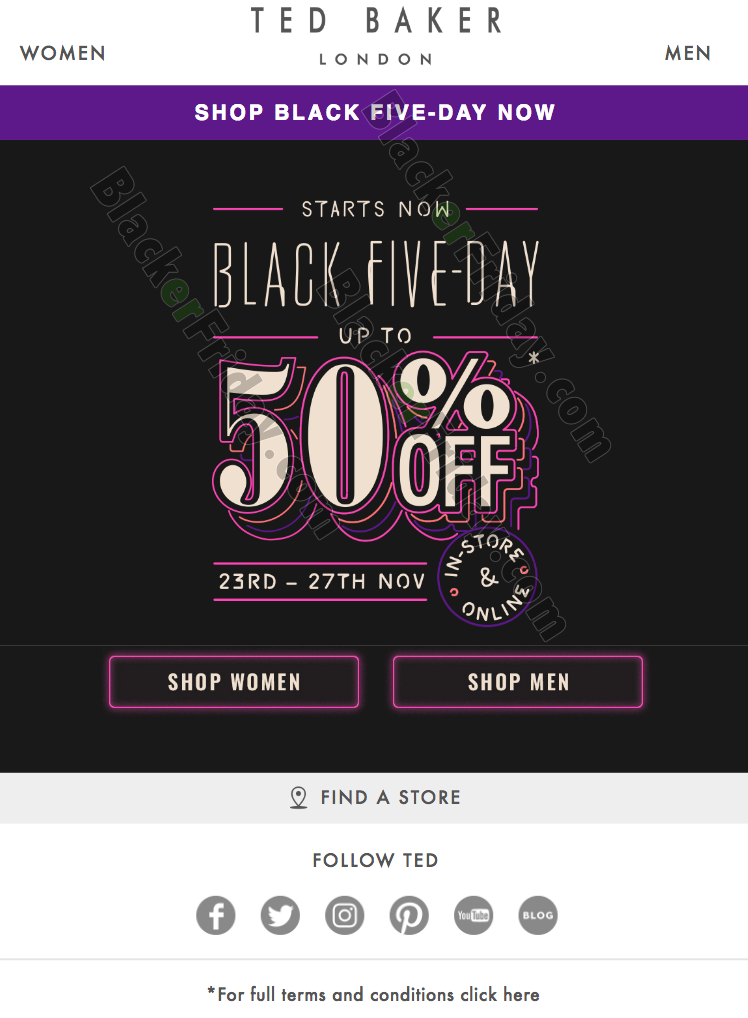
Task: Click the Shop Women button
Action: [234, 682]
